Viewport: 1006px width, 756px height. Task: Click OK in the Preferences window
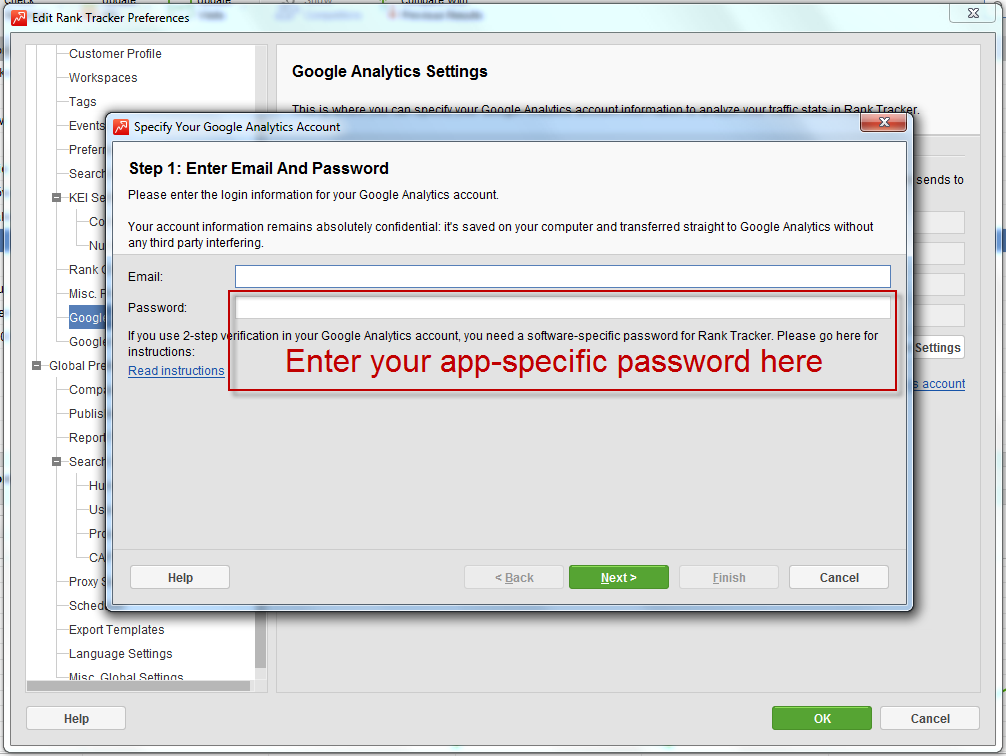(x=822, y=719)
